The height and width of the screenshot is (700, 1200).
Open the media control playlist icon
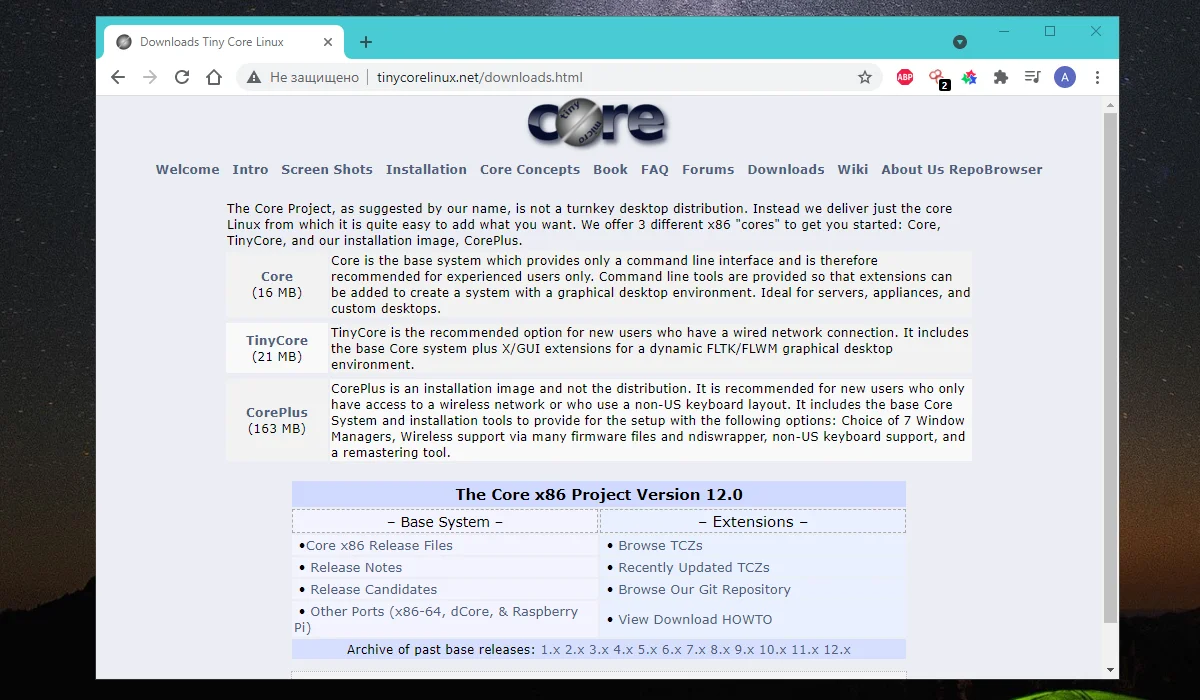(x=1033, y=77)
